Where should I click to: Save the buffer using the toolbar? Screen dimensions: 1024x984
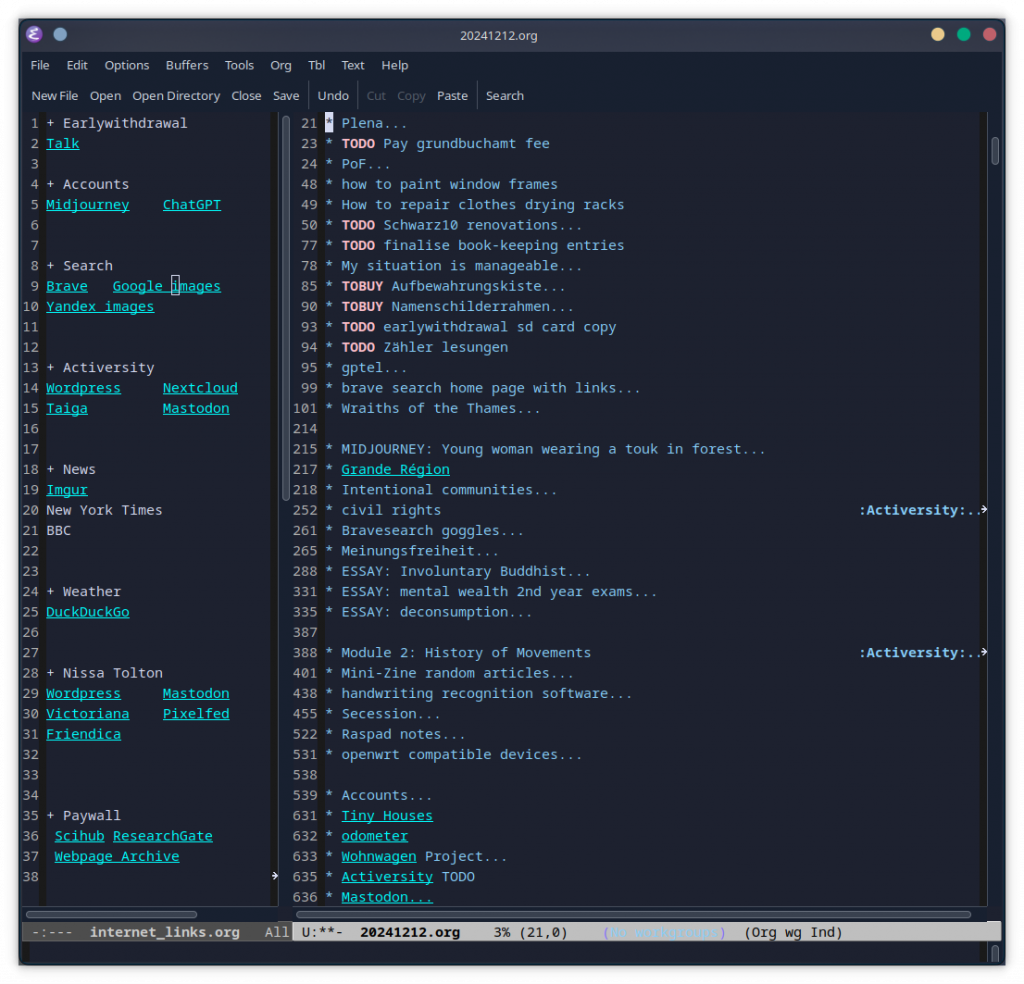(286, 96)
